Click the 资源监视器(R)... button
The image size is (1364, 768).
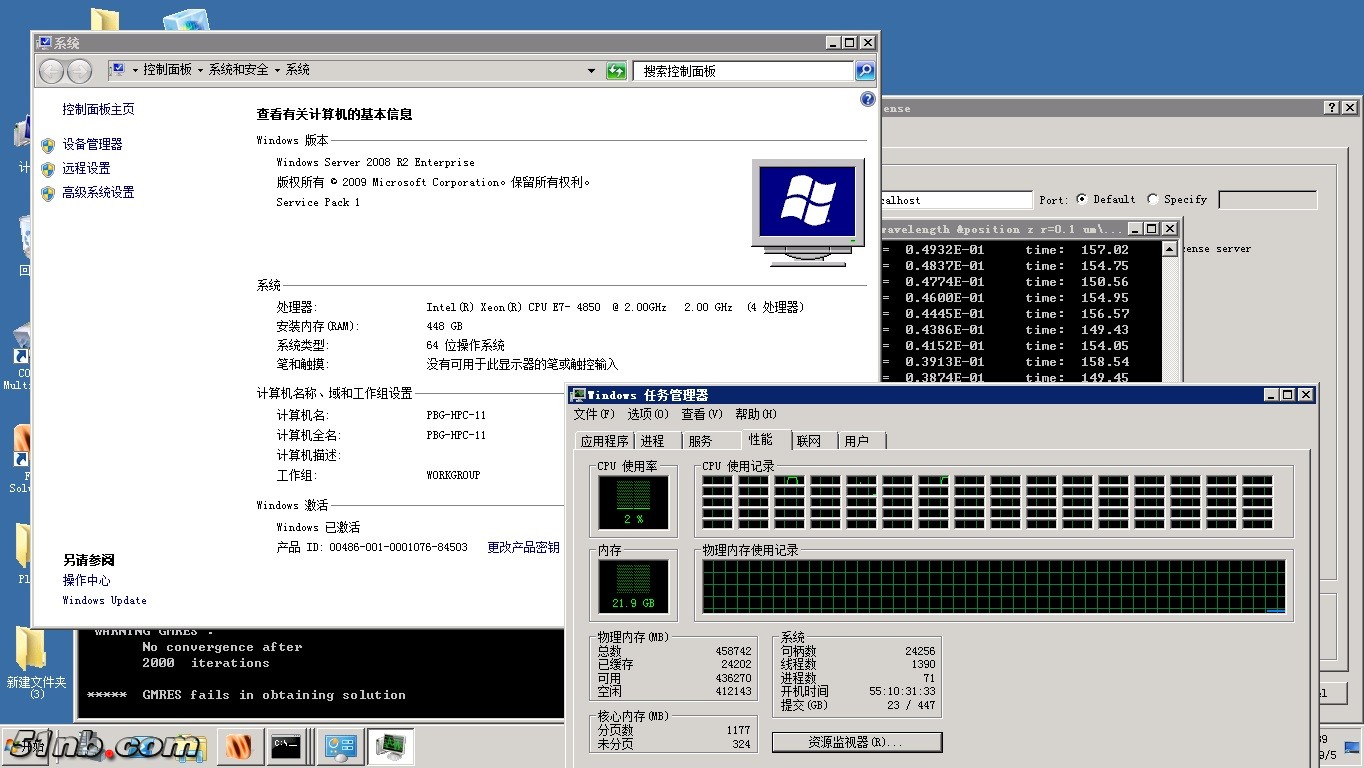(856, 742)
